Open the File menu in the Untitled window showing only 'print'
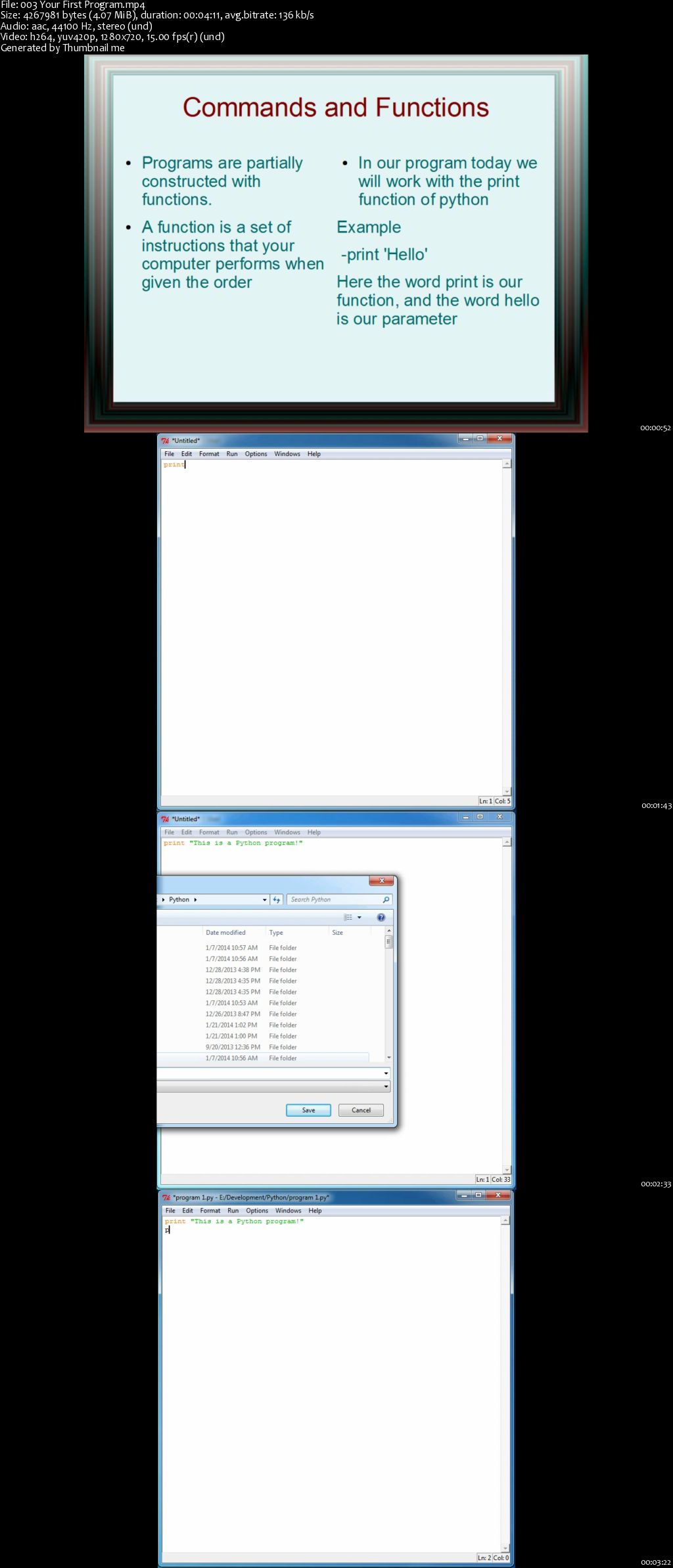 pos(170,454)
